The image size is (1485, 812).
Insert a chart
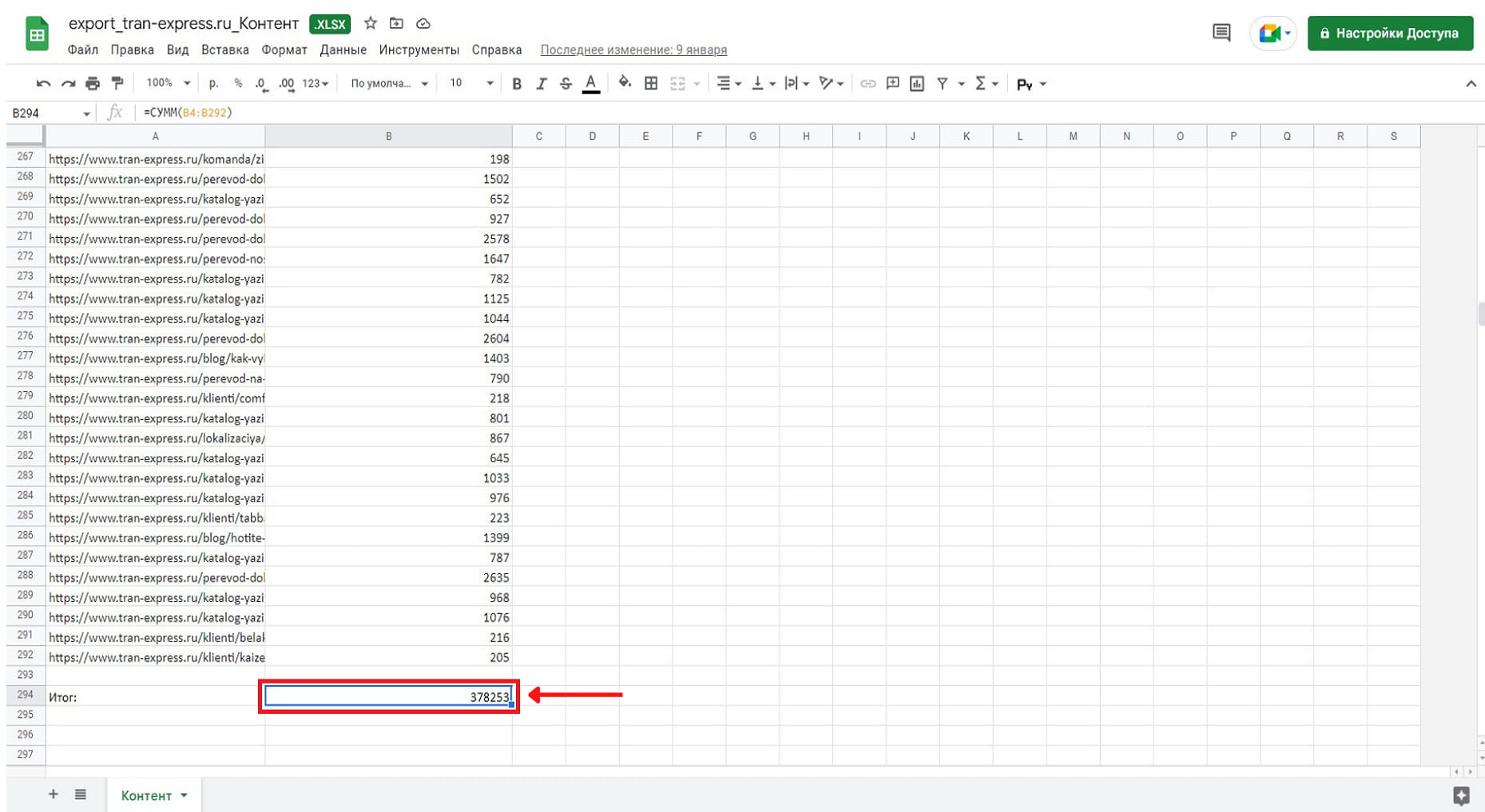click(917, 84)
